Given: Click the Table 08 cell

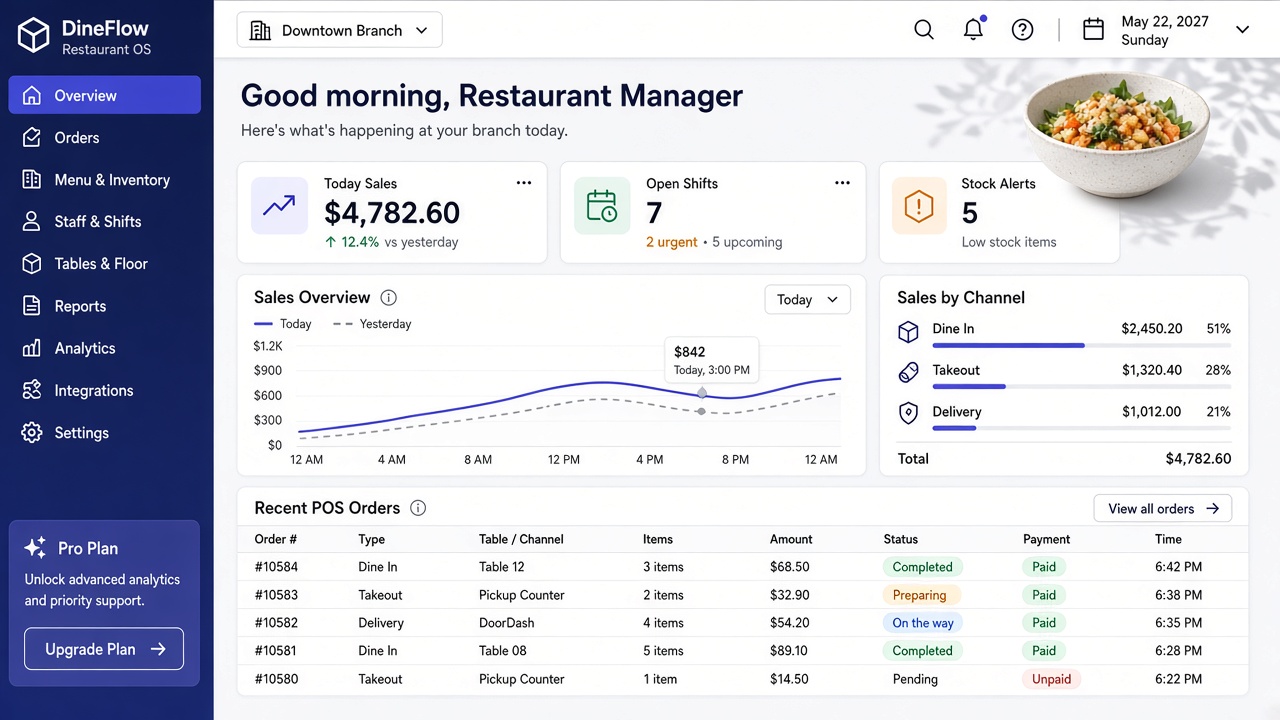Looking at the screenshot, I should coord(502,651).
